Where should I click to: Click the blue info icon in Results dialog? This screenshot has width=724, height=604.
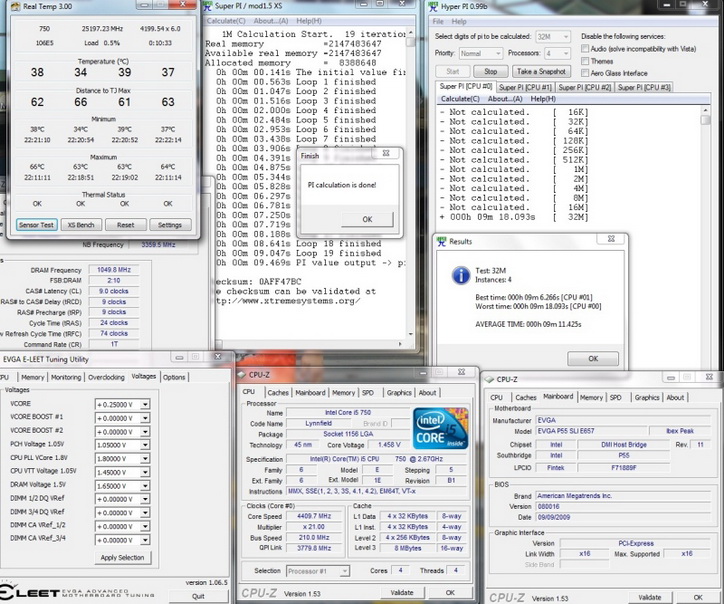coord(460,275)
